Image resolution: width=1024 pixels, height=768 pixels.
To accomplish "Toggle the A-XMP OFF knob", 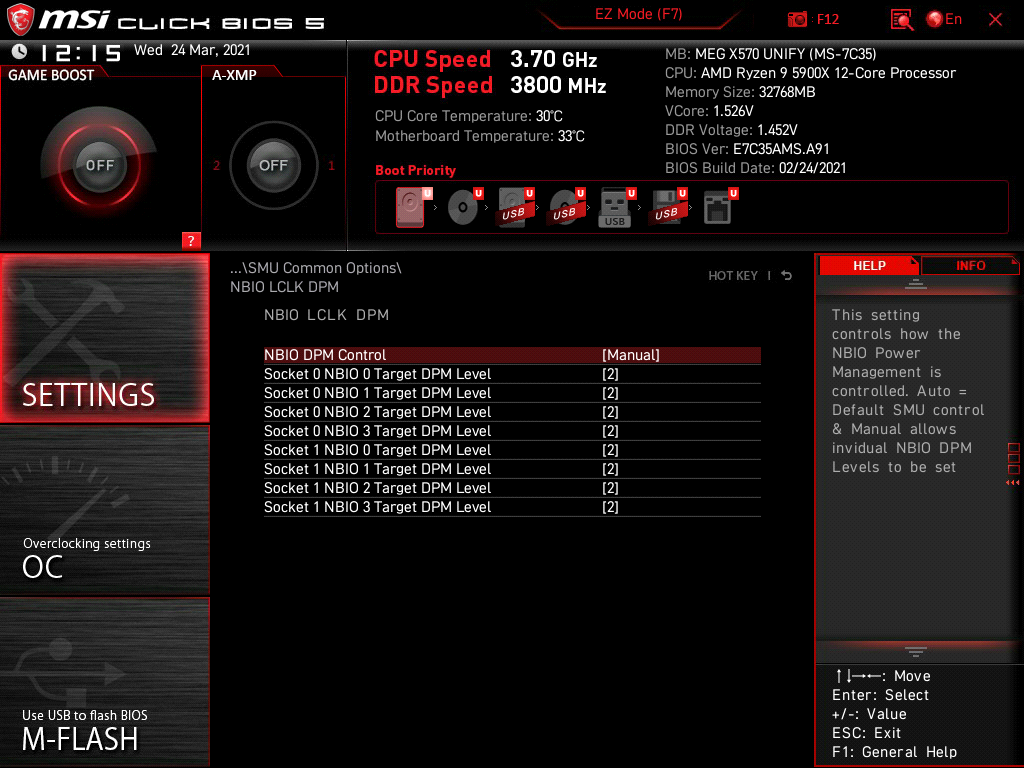I will tap(273, 165).
